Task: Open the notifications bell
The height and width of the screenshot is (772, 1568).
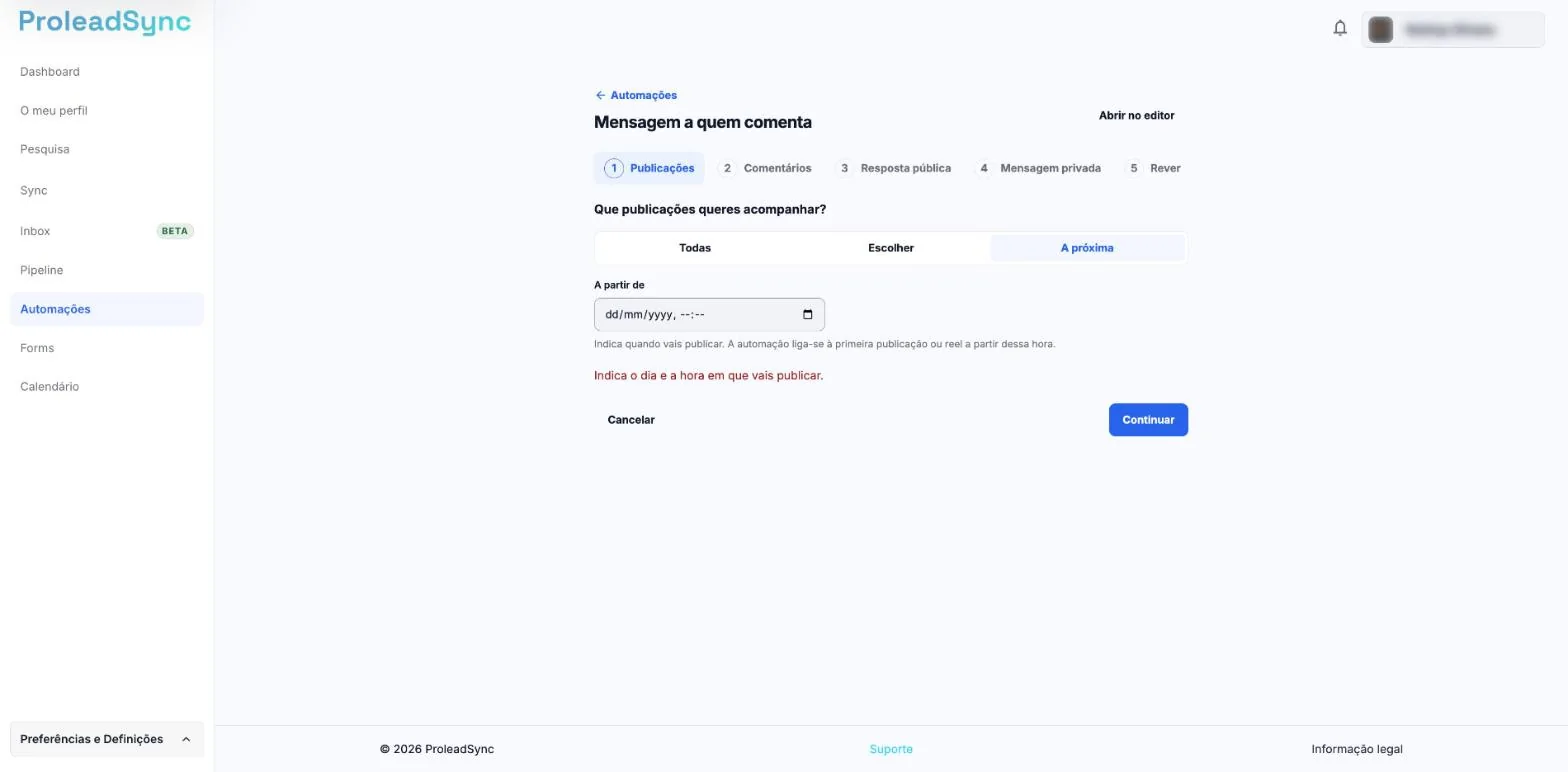Action: tap(1340, 28)
